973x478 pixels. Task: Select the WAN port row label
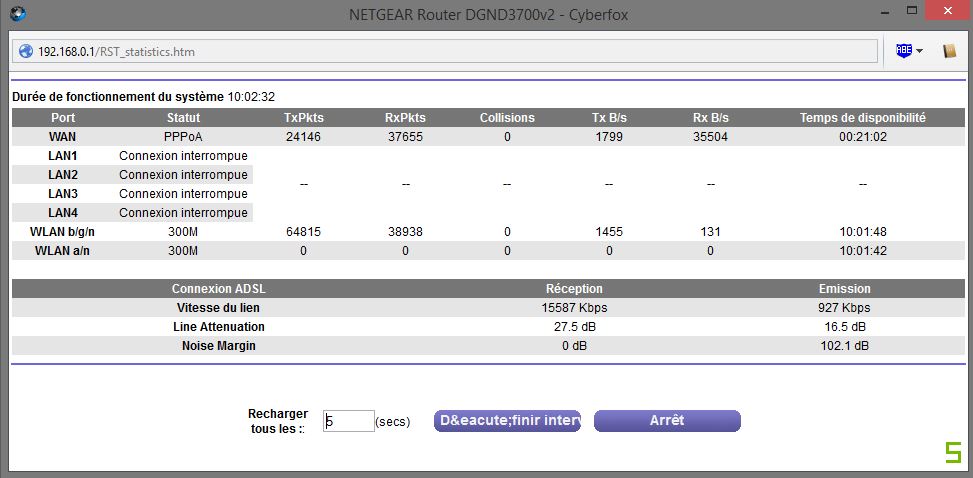point(63,137)
